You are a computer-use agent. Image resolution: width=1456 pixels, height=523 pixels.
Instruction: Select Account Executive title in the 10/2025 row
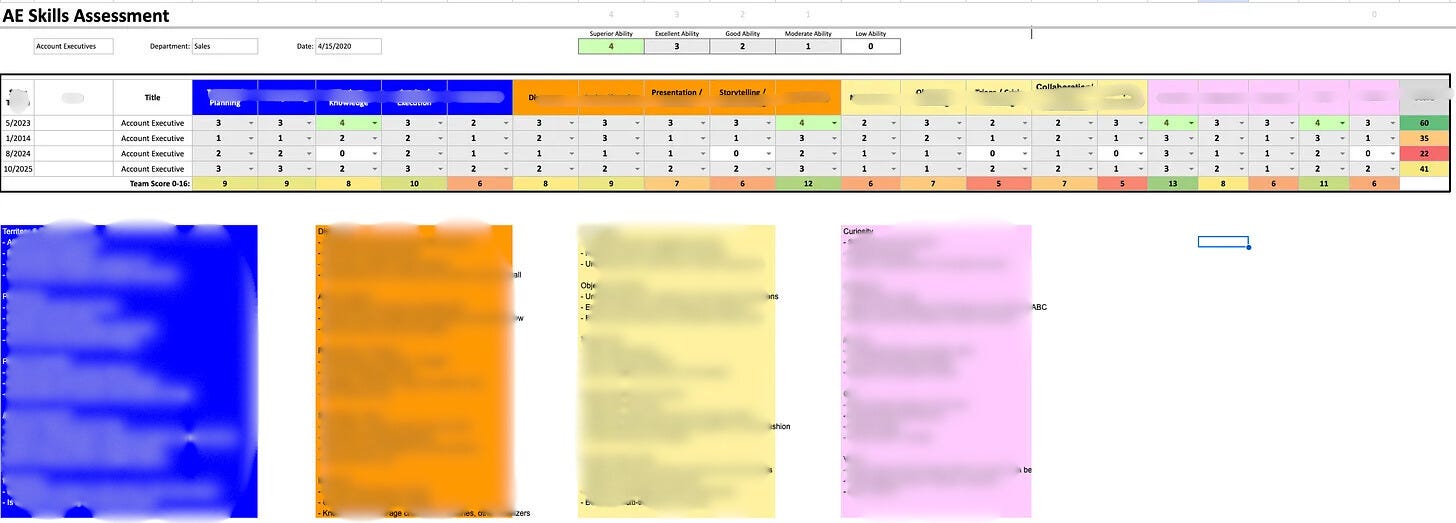(152, 169)
